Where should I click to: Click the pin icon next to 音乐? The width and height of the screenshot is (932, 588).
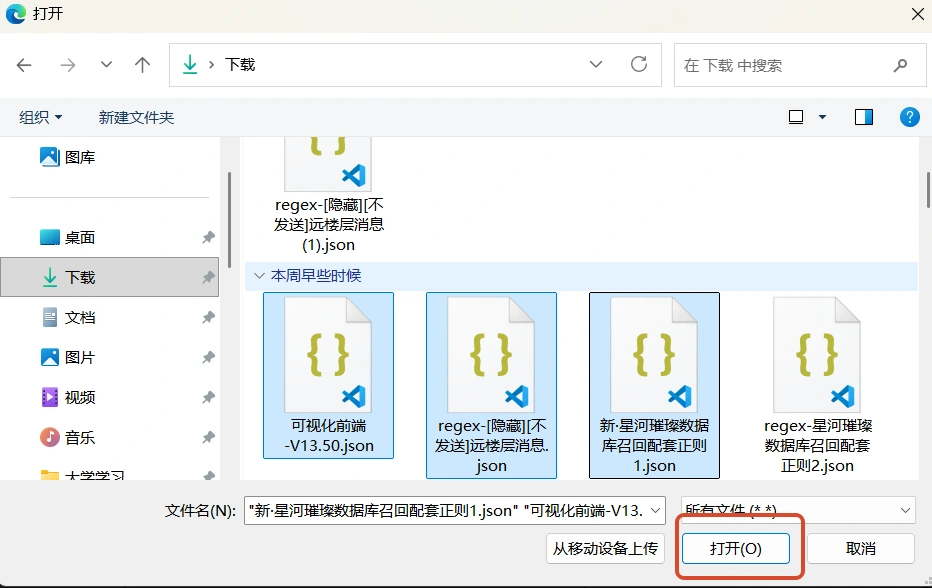coord(208,438)
